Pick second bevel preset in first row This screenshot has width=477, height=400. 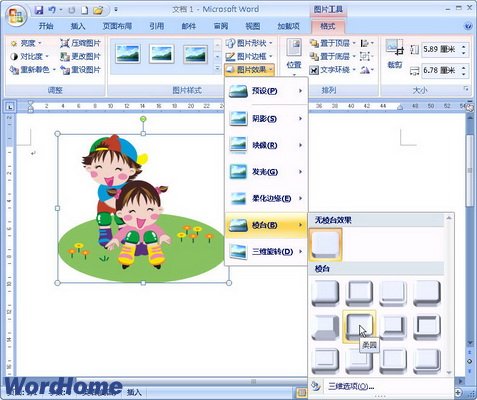pos(359,293)
